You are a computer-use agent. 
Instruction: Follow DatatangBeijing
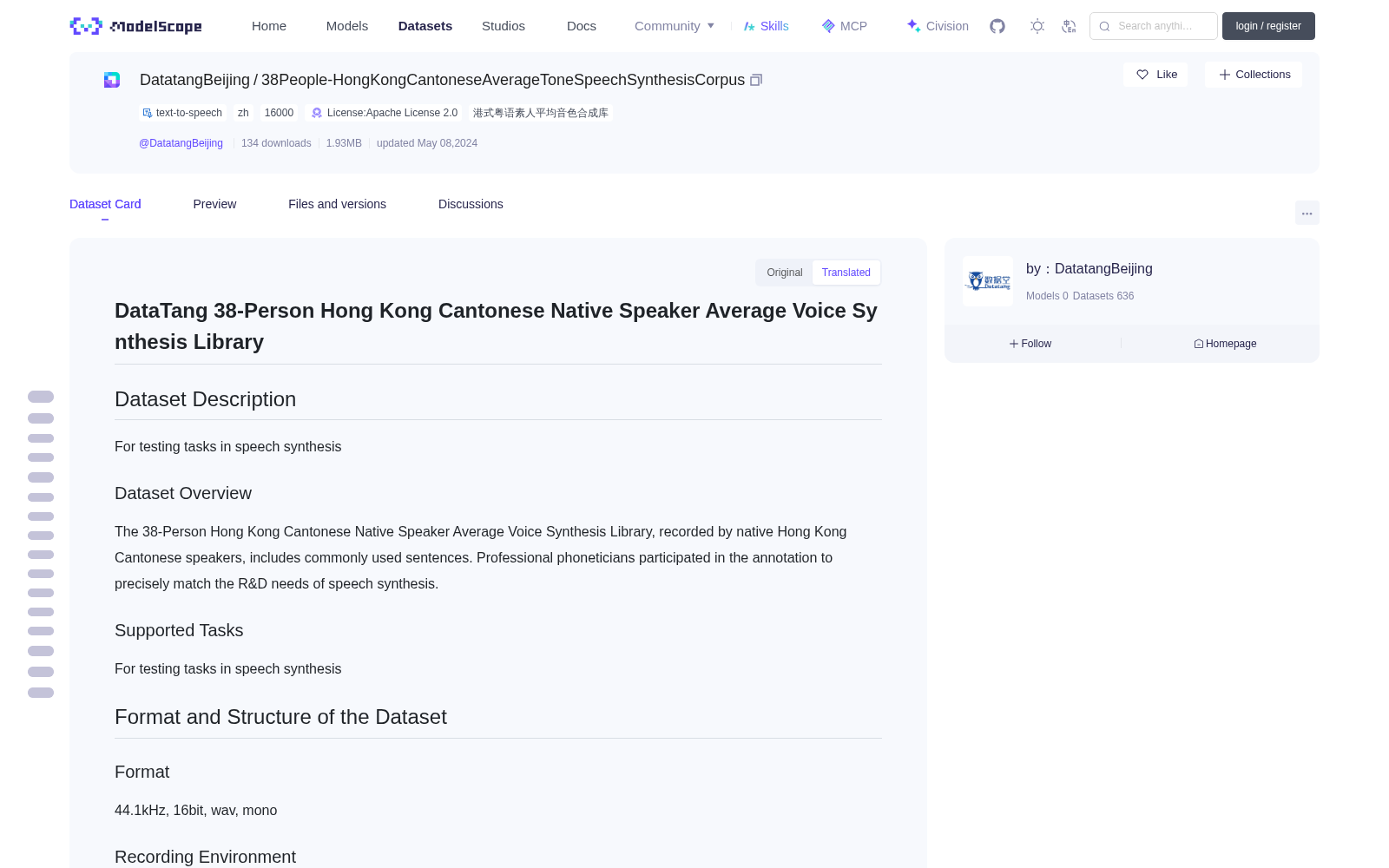[x=1030, y=344]
